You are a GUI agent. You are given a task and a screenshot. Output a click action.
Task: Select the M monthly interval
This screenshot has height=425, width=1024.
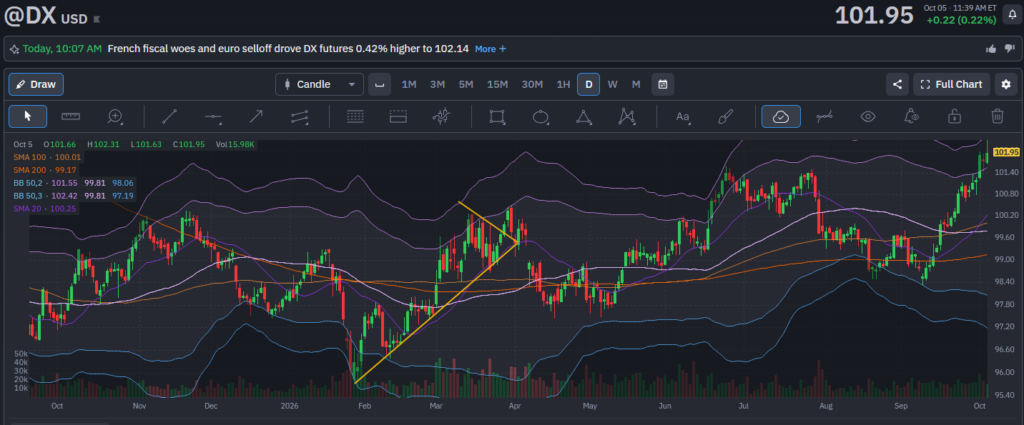tap(636, 84)
